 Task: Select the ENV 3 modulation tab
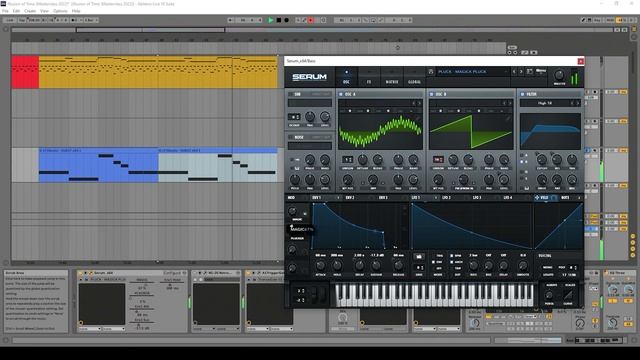[x=383, y=198]
